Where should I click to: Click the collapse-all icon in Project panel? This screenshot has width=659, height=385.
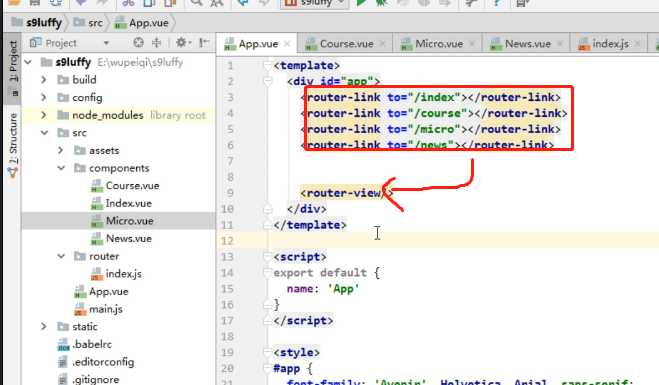coord(156,42)
